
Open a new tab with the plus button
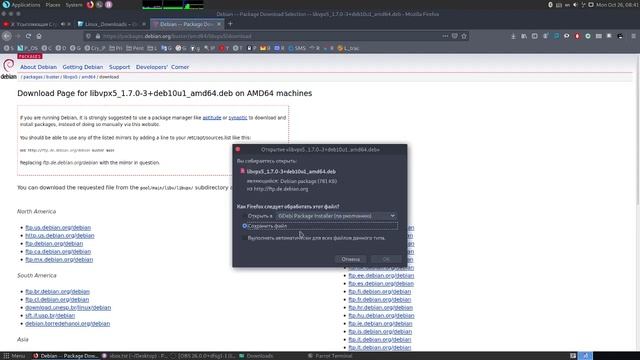(x=230, y=24)
